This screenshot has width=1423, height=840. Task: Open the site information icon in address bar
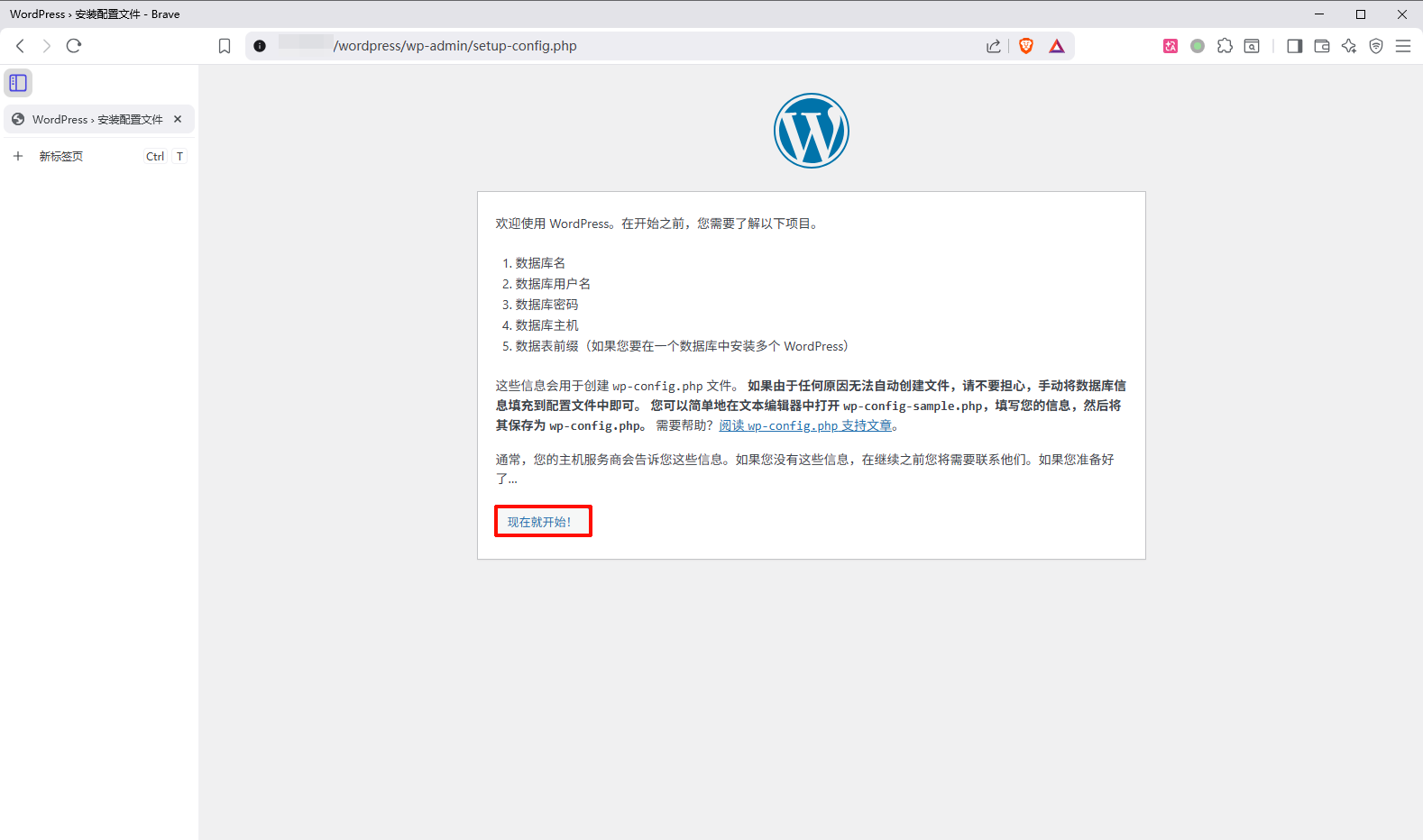pyautogui.click(x=260, y=46)
